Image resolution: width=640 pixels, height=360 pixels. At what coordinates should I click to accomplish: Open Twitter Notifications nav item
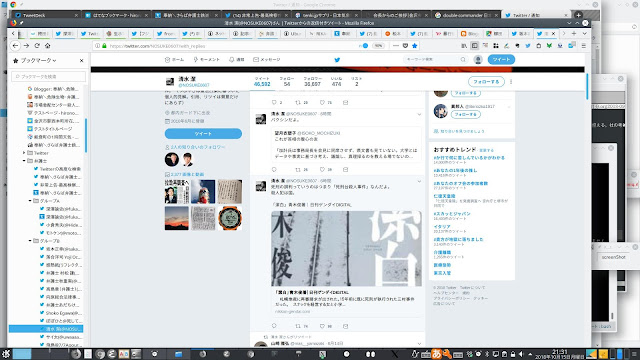[x=236, y=60]
